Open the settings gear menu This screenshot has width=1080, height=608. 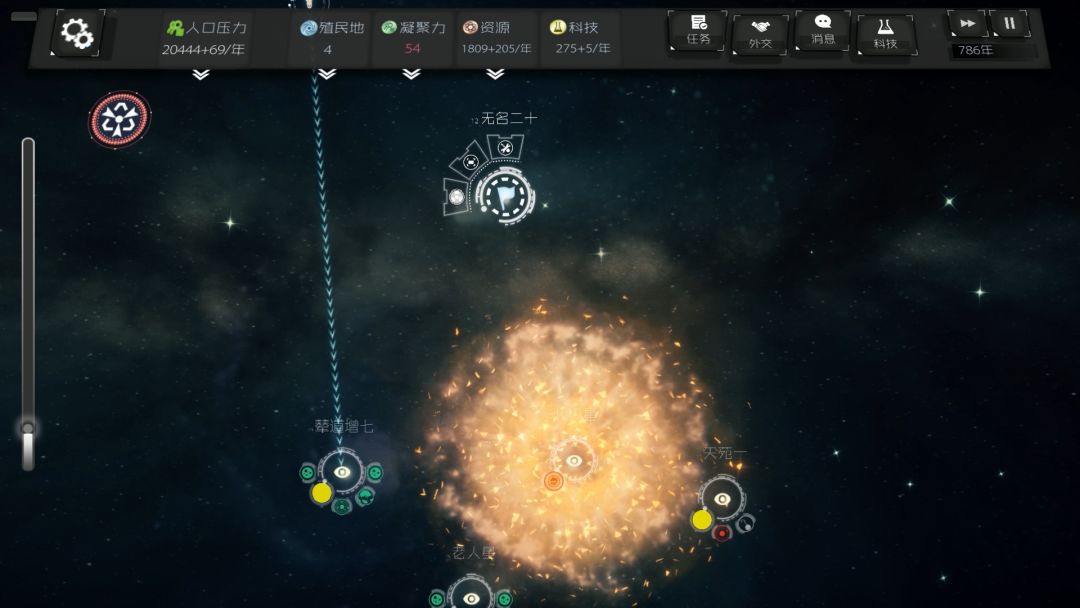pos(76,32)
